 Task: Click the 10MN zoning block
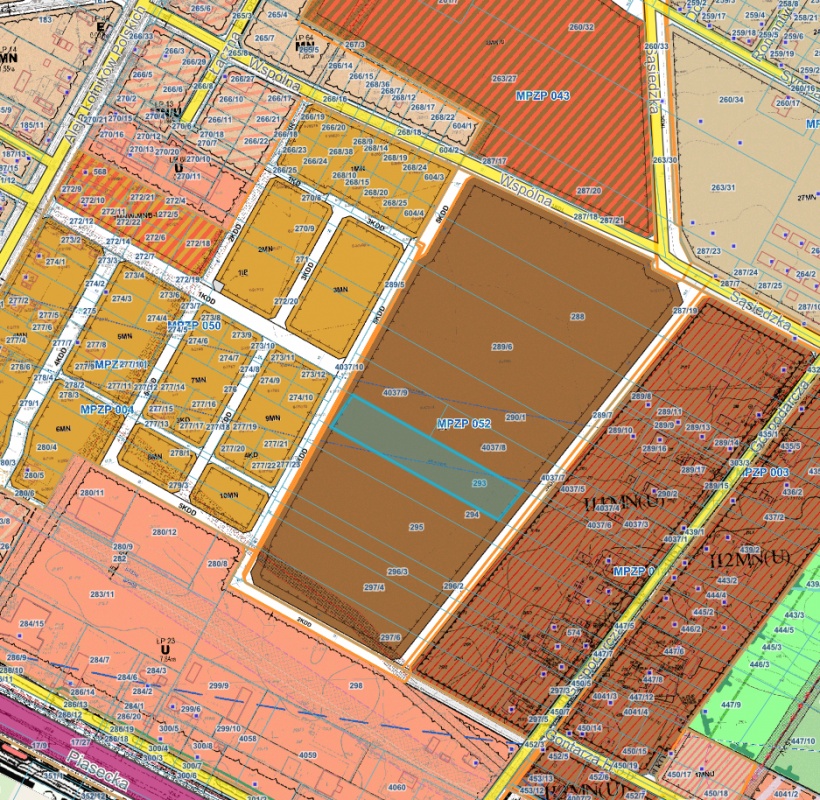pyautogui.click(x=229, y=495)
